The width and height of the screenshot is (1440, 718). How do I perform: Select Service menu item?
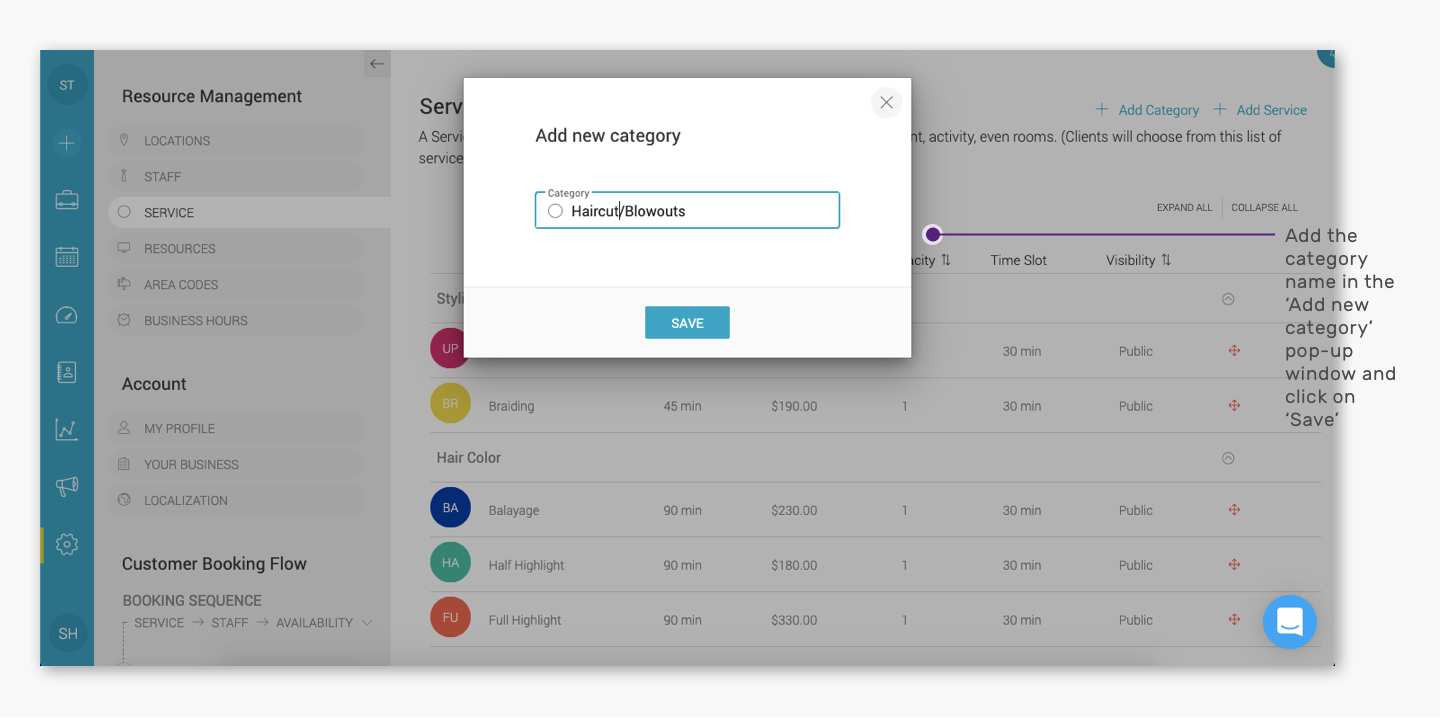click(x=249, y=213)
